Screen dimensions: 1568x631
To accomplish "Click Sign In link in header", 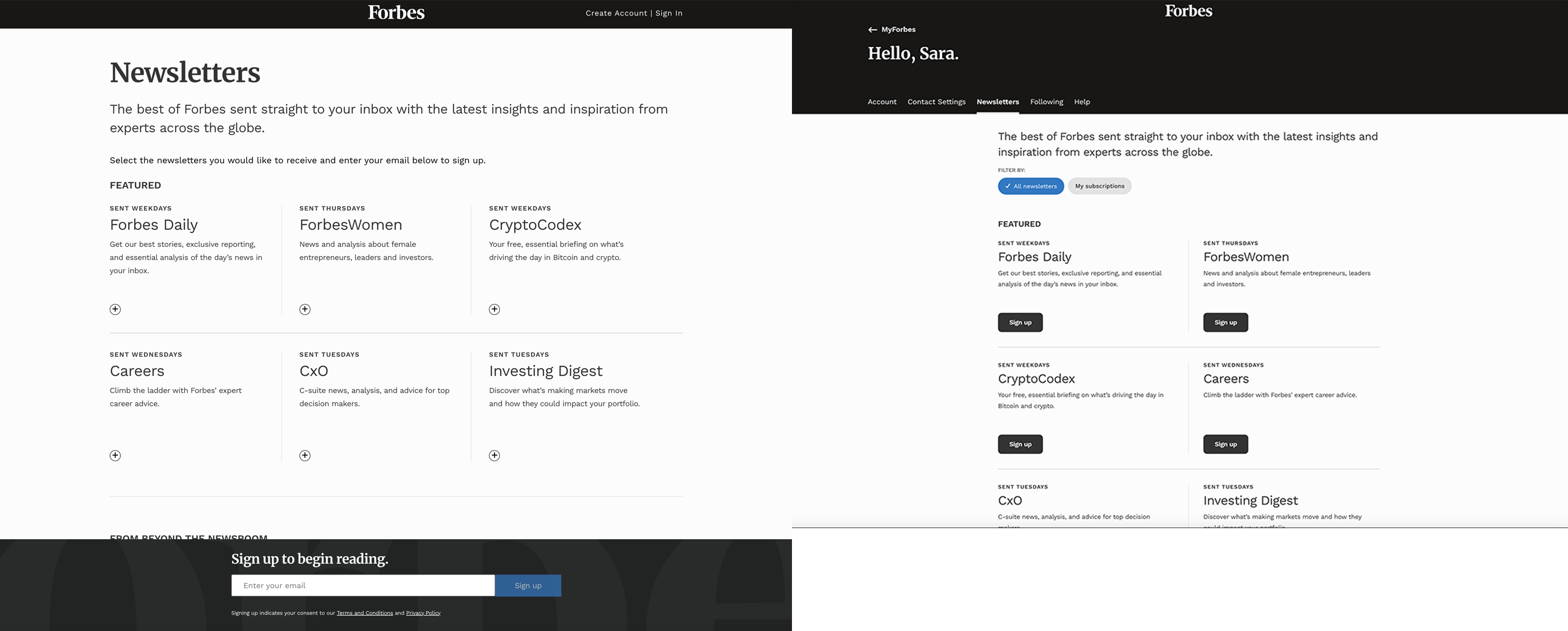I will tap(668, 13).
